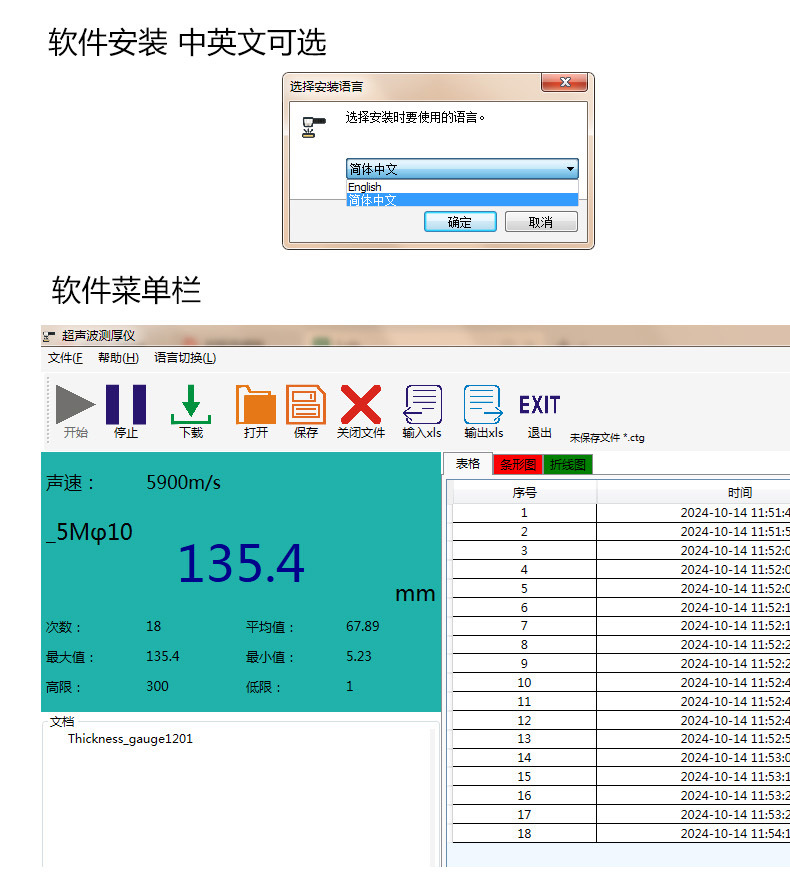Click the 次数 value 18
The width and height of the screenshot is (790, 873).
[154, 626]
